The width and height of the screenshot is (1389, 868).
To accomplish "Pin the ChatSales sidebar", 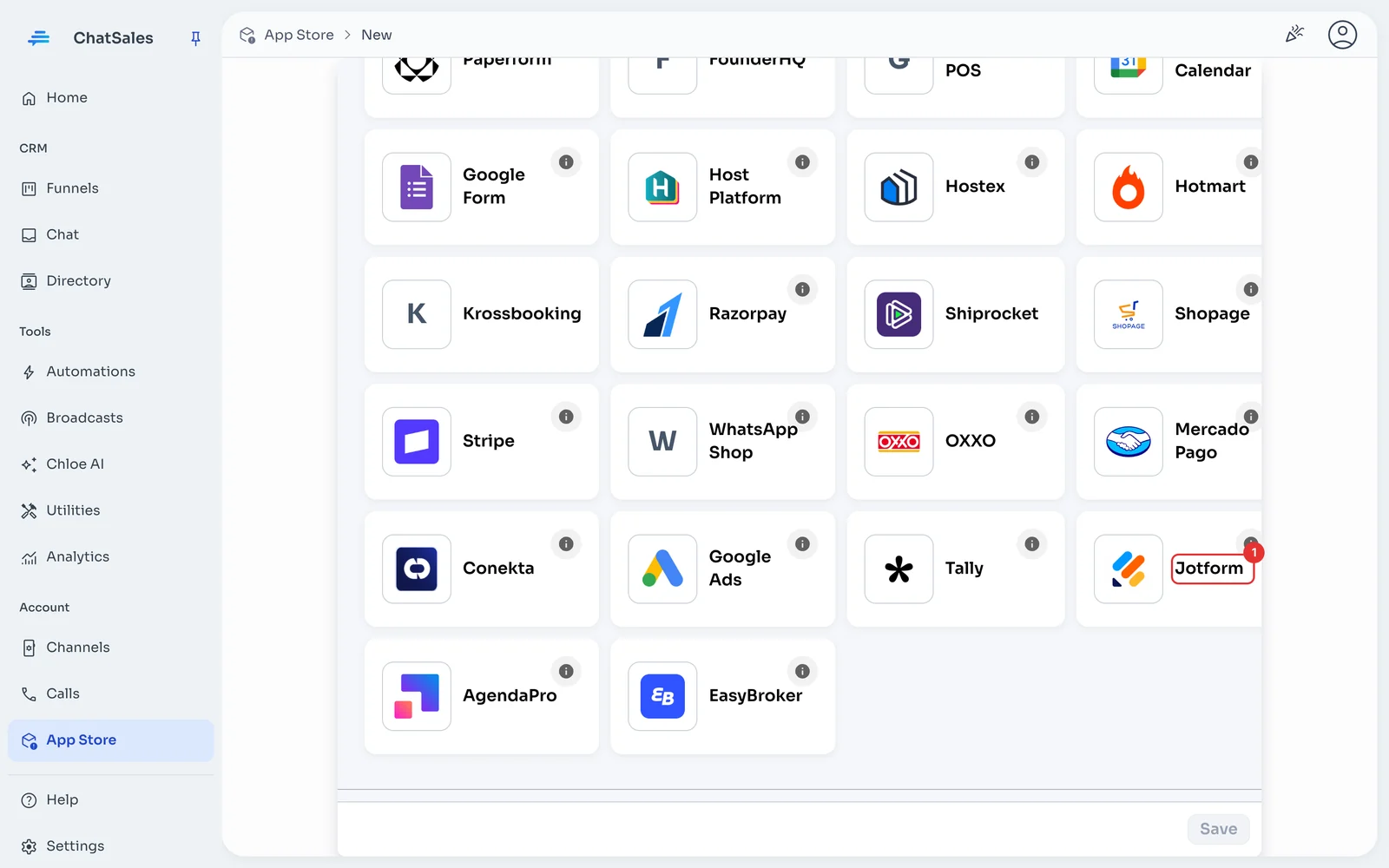I will click(195, 38).
